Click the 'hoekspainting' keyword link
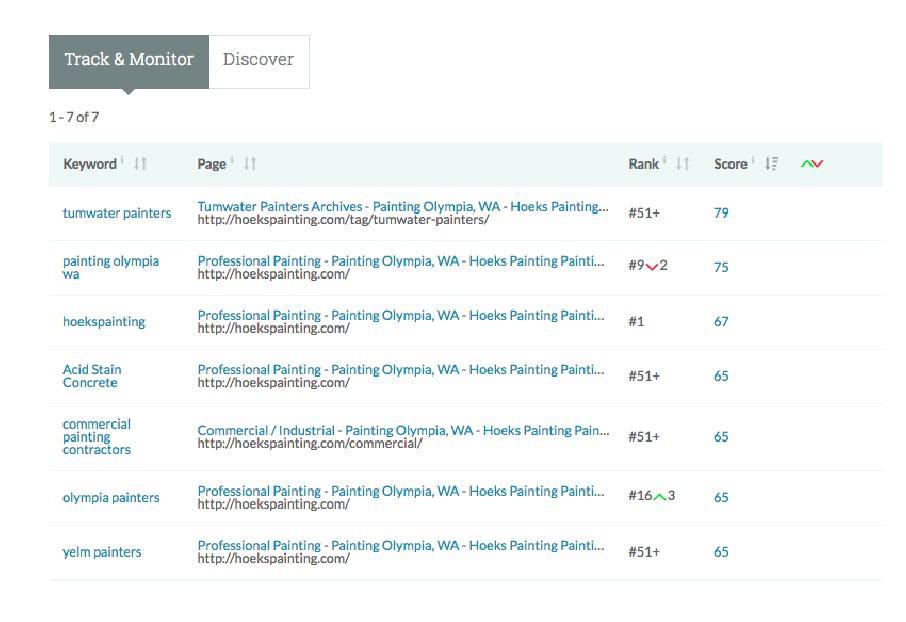Viewport: 906px width, 622px height. [104, 322]
